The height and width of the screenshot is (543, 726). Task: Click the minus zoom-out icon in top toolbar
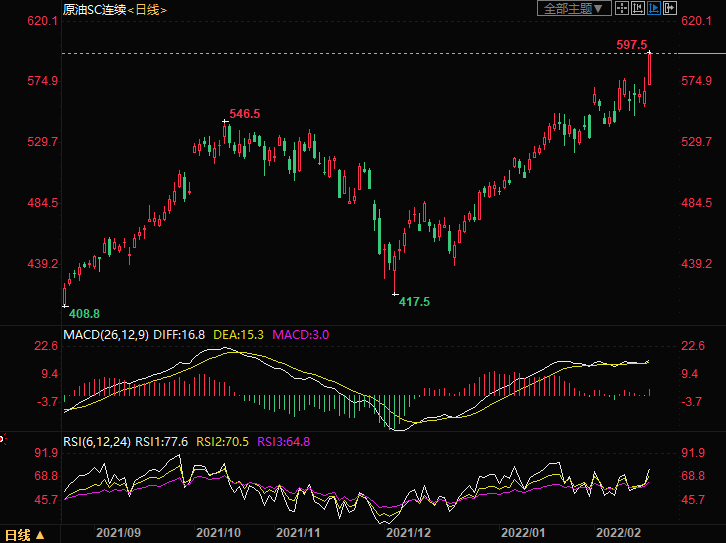point(638,9)
